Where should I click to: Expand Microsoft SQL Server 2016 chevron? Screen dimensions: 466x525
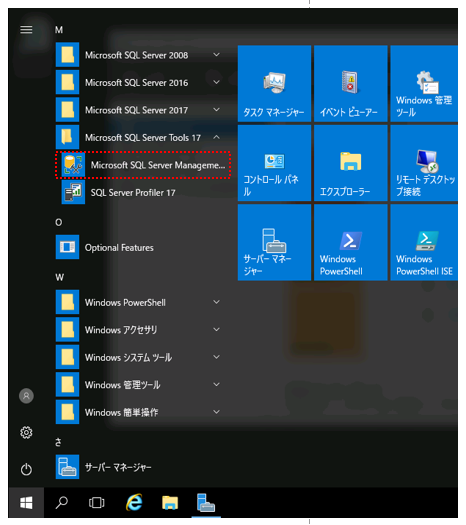(217, 82)
